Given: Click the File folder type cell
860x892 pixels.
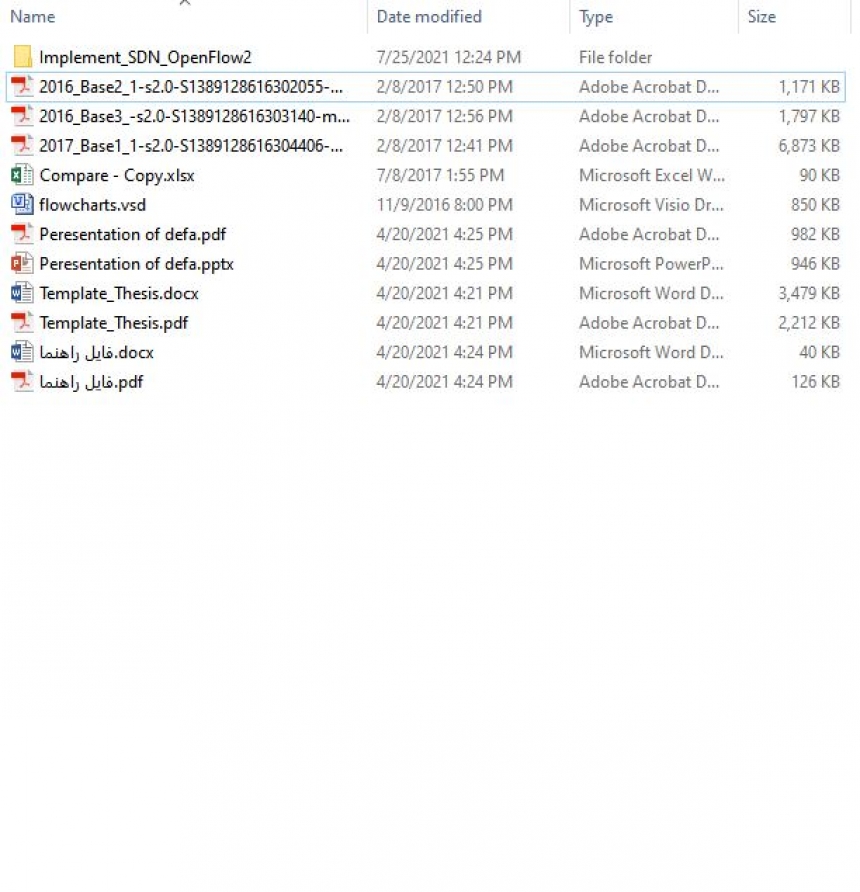Looking at the screenshot, I should click(615, 57).
